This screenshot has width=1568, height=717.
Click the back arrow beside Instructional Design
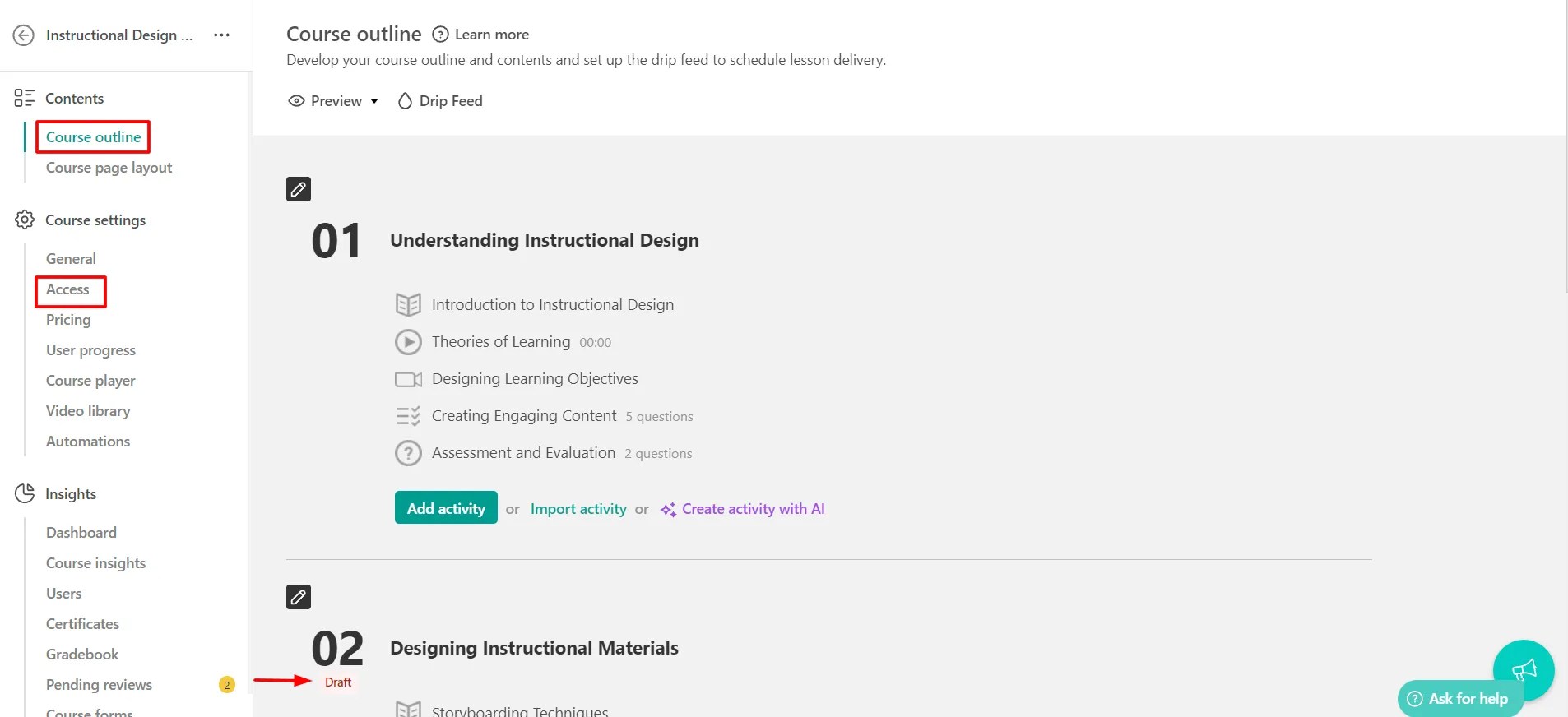click(24, 35)
